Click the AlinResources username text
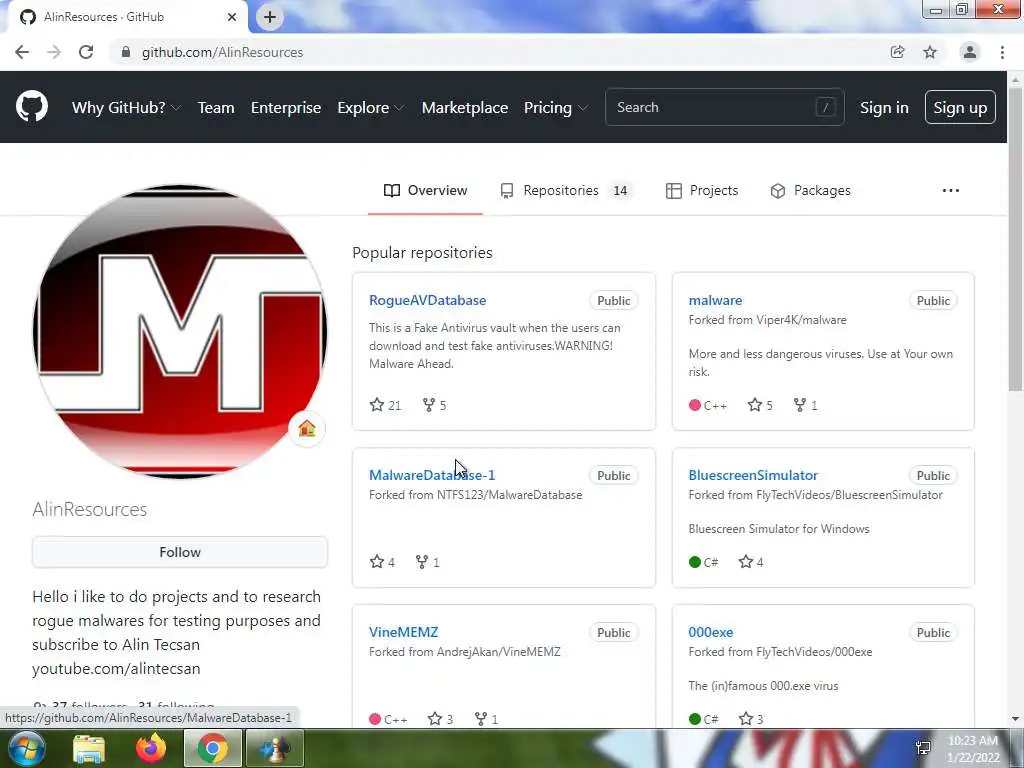The height and width of the screenshot is (768, 1024). click(x=89, y=509)
